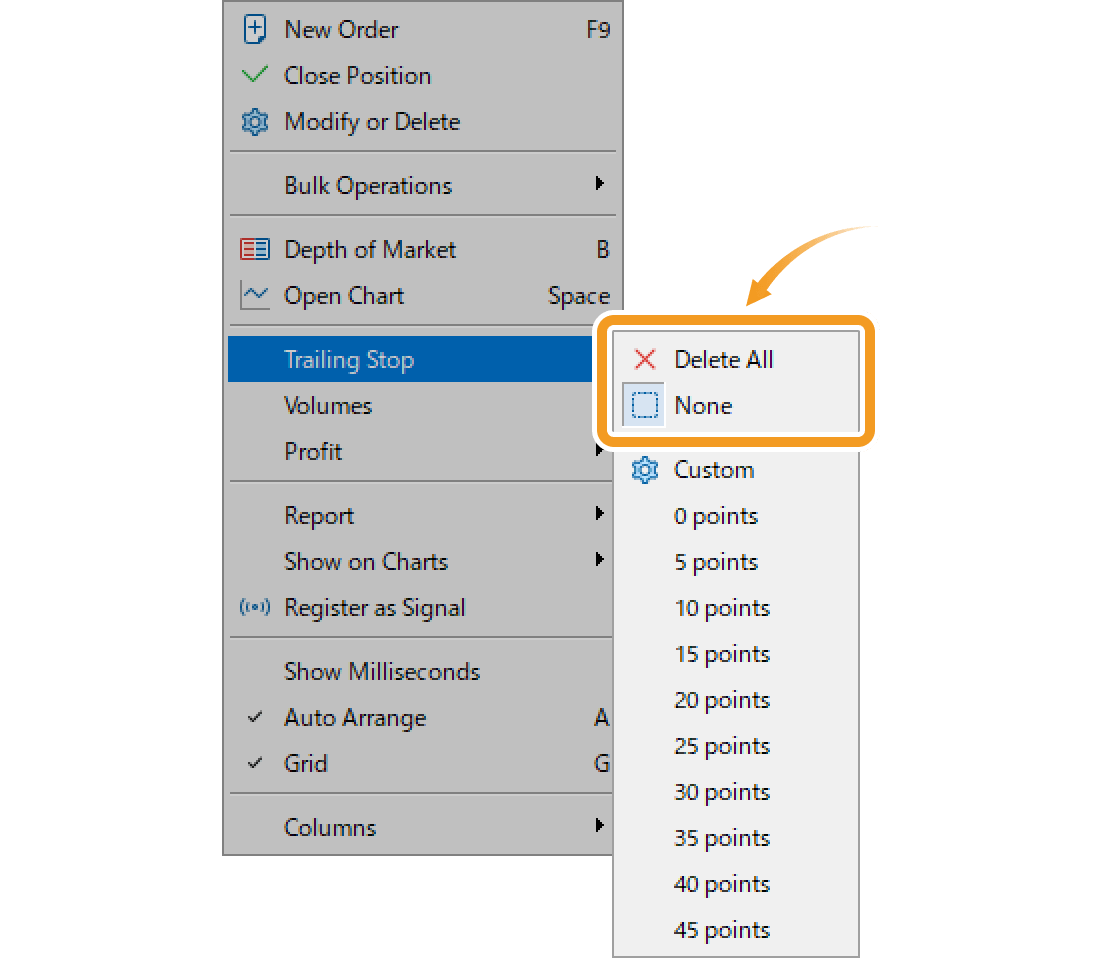
Task: Click the red X Delete All icon
Action: pyautogui.click(x=645, y=359)
